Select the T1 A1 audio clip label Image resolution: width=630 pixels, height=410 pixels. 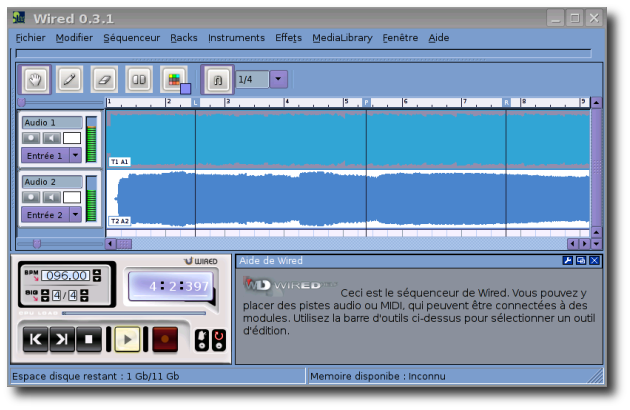pyautogui.click(x=119, y=162)
